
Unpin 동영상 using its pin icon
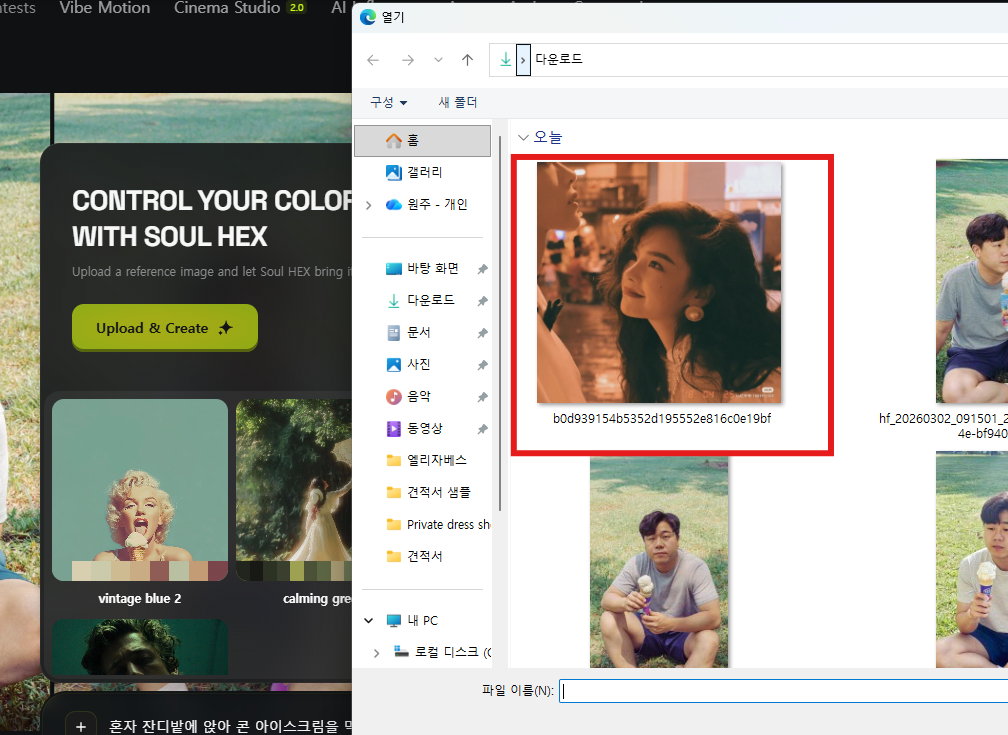click(482, 429)
